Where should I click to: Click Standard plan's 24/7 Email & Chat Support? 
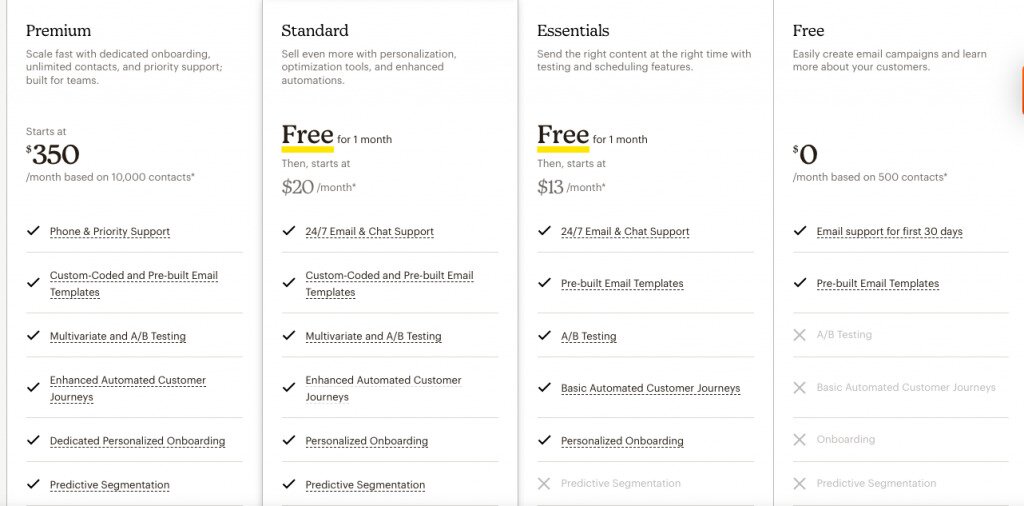point(369,232)
